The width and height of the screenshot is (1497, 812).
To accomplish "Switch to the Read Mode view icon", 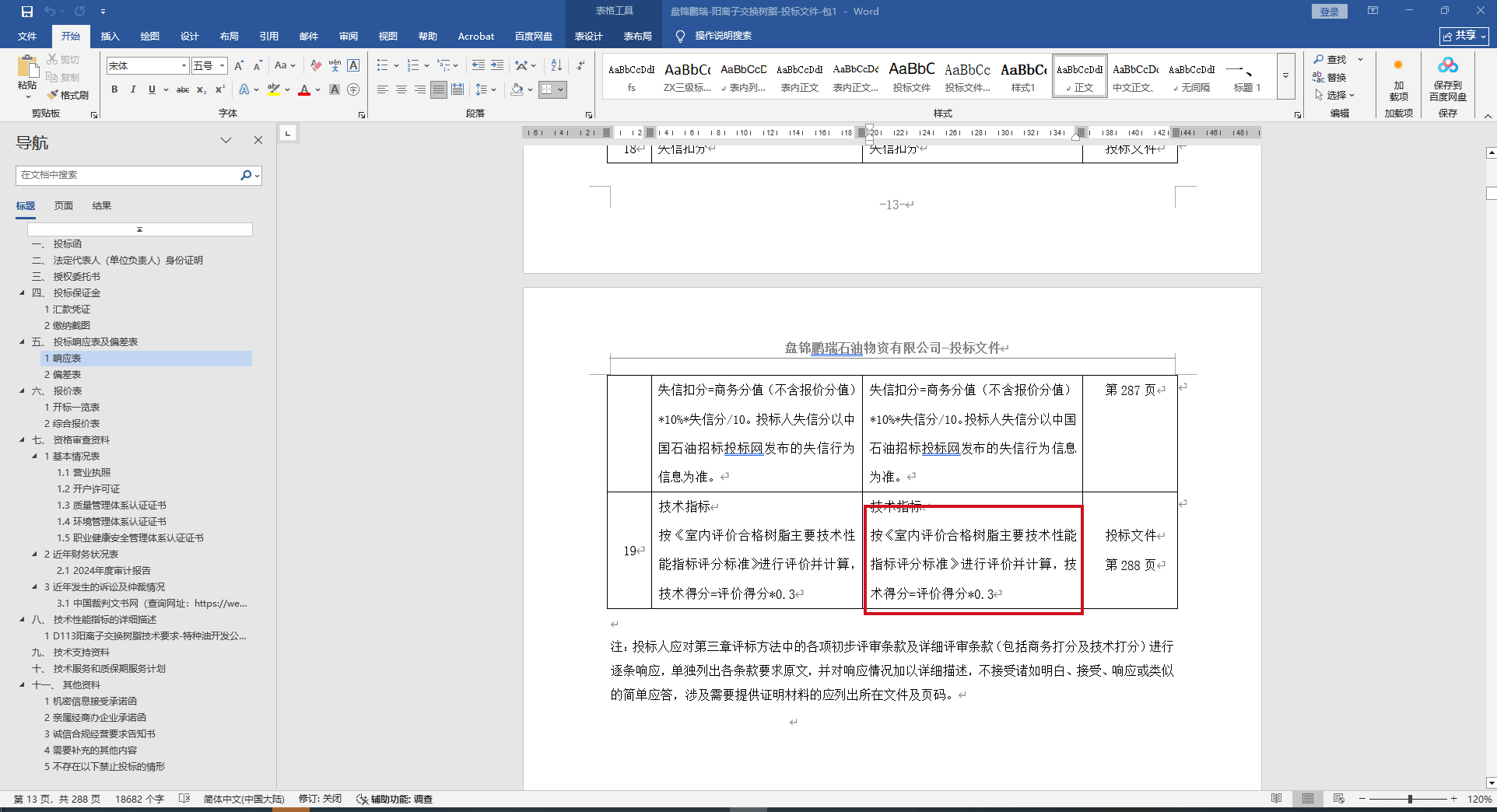I will (x=1277, y=799).
